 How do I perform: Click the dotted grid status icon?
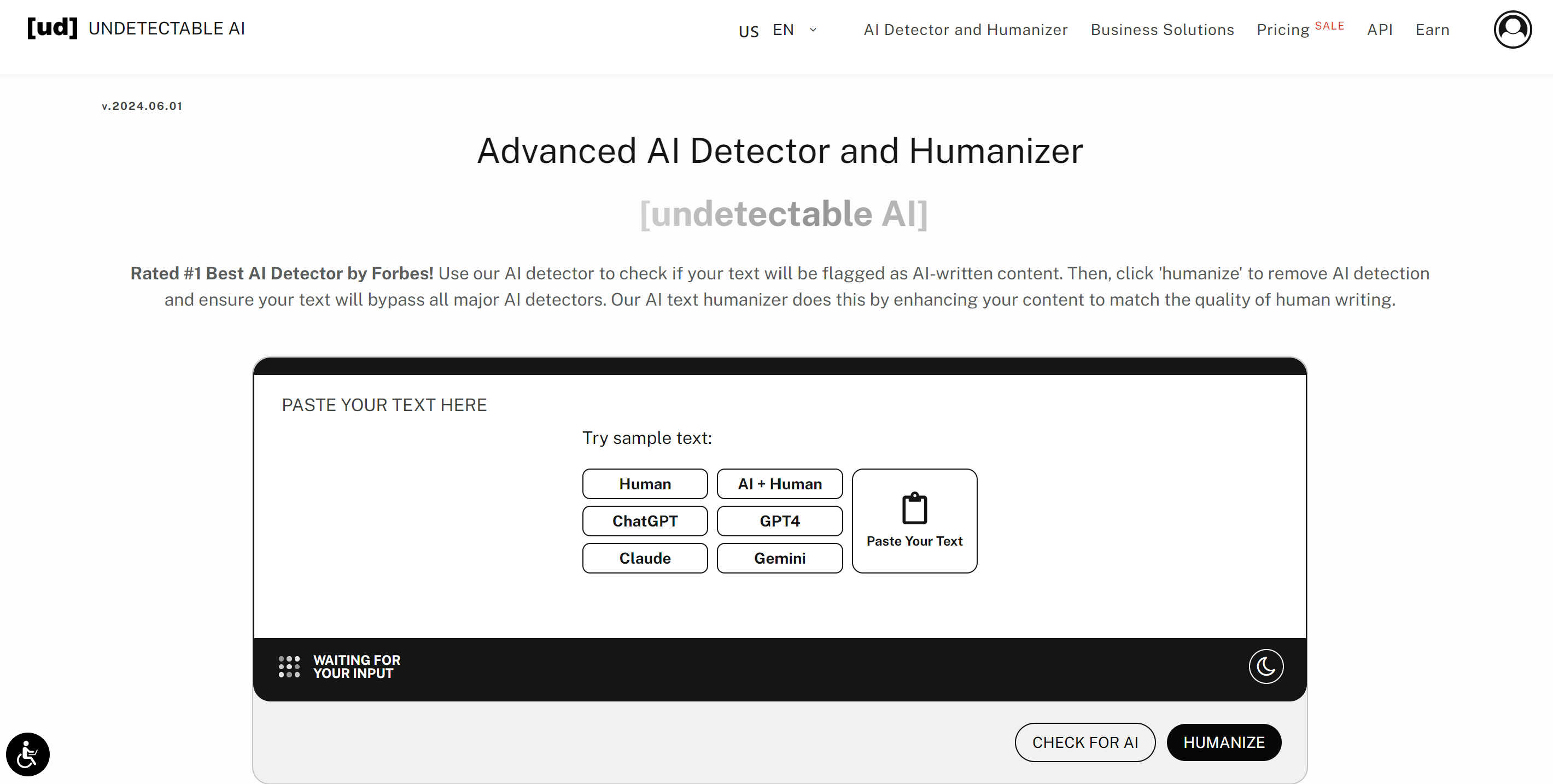[x=289, y=666]
